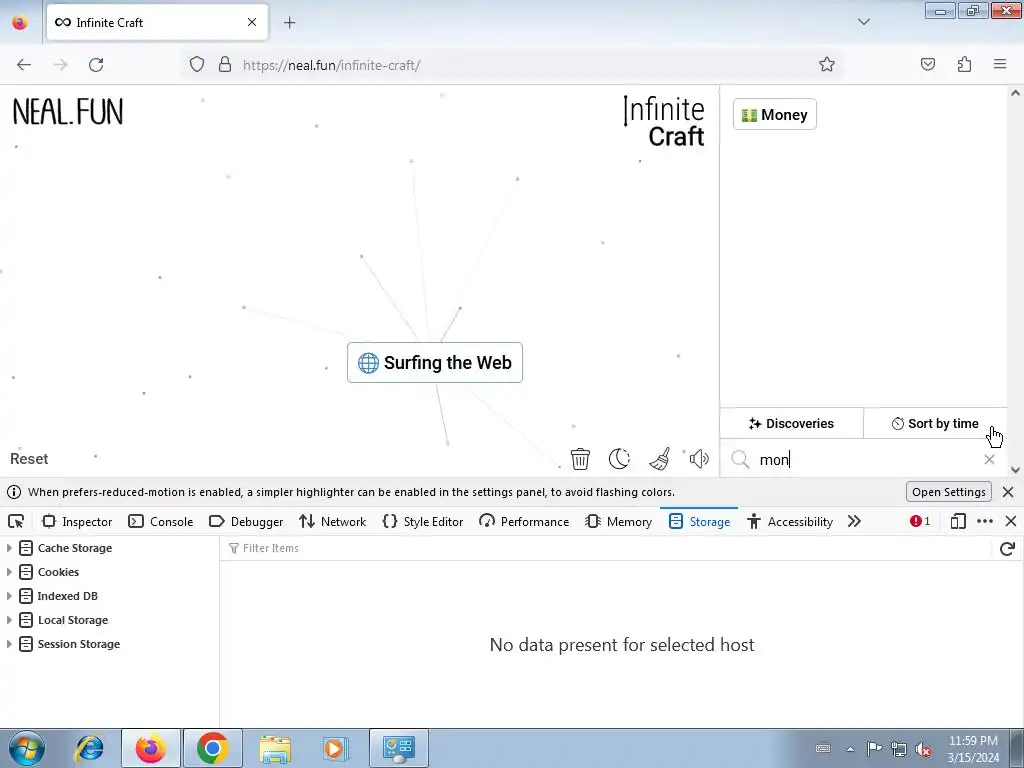The width and height of the screenshot is (1024, 768).
Task: Clear the search text with X
Action: coord(989,459)
